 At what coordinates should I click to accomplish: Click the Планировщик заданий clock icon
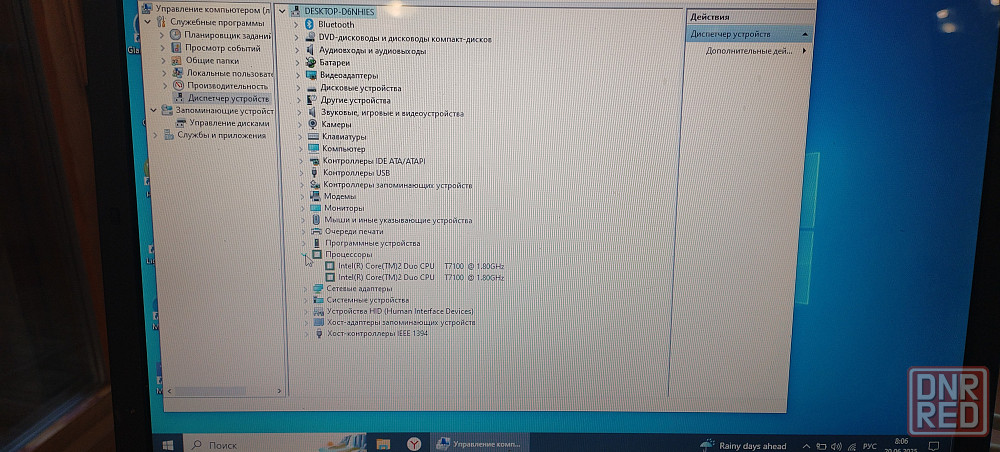pyautogui.click(x=175, y=35)
